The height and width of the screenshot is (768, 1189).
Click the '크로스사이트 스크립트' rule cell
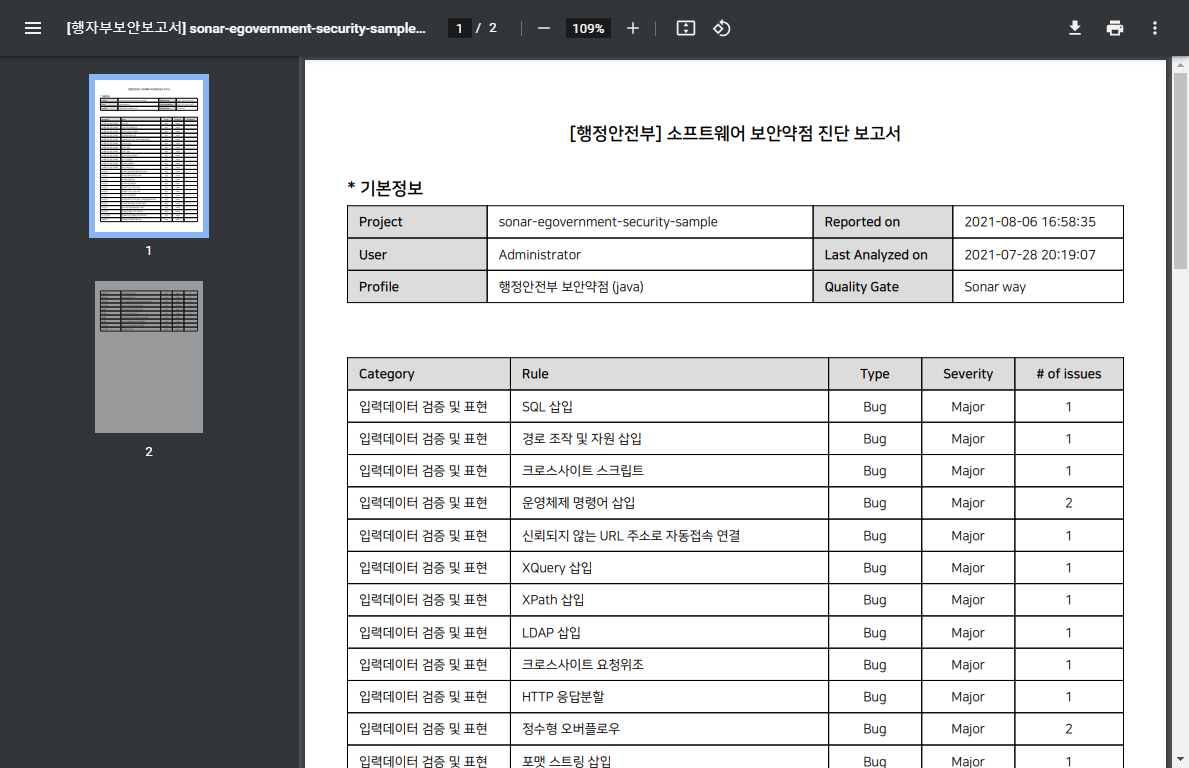pyautogui.click(x=669, y=470)
